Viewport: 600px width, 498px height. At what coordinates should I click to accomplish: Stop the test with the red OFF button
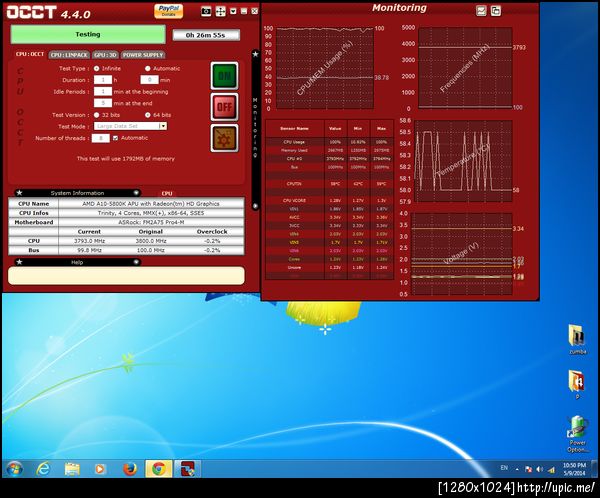pos(224,107)
